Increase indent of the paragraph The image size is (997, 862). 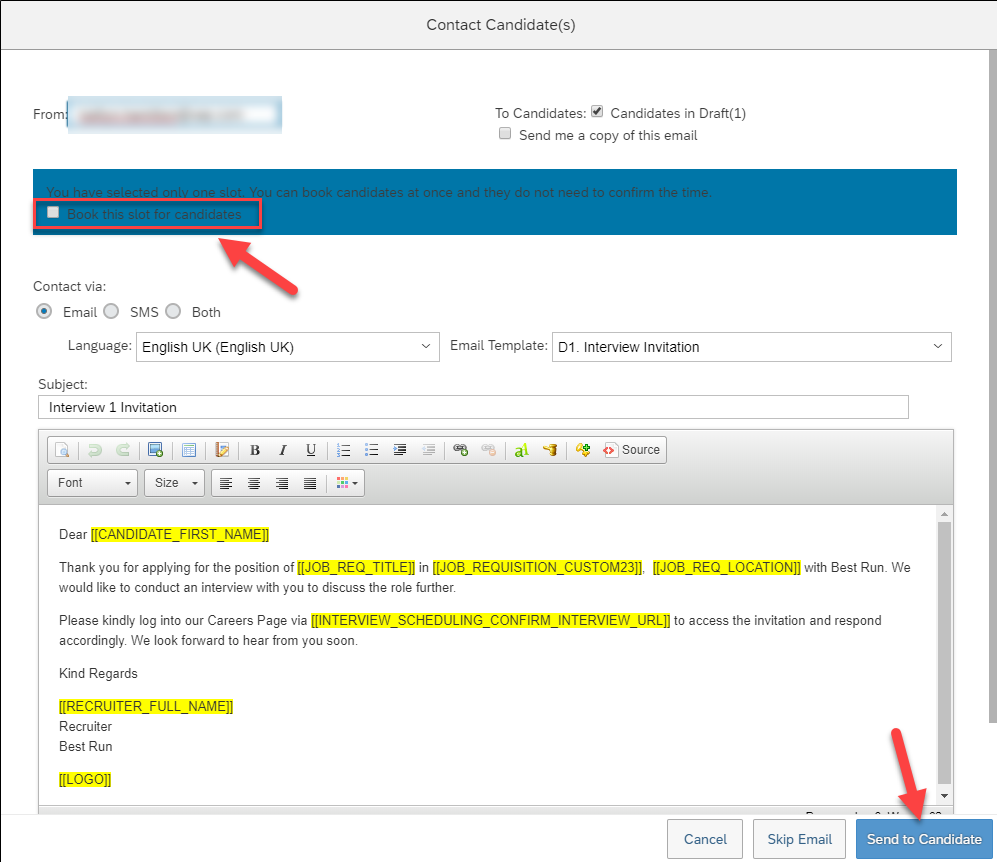point(399,450)
